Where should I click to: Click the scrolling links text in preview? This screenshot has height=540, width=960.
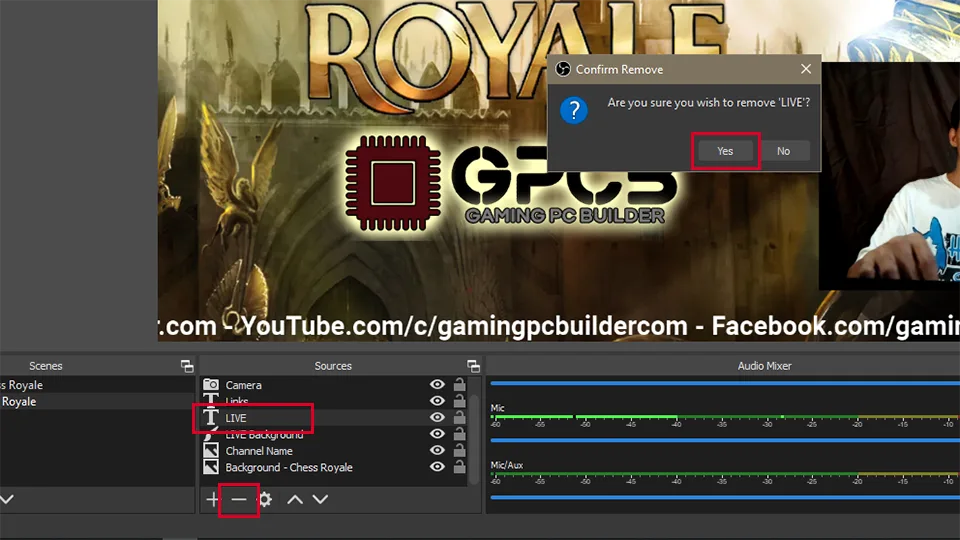click(558, 326)
